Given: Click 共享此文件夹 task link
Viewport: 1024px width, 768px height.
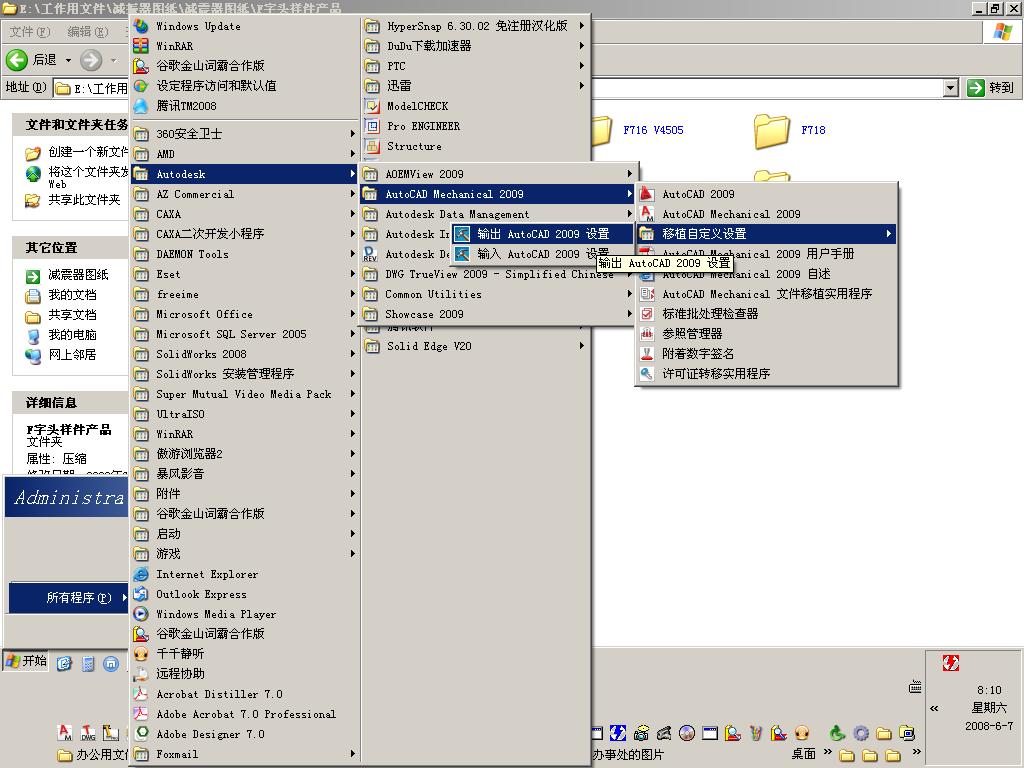Looking at the screenshot, I should click(x=72, y=200).
